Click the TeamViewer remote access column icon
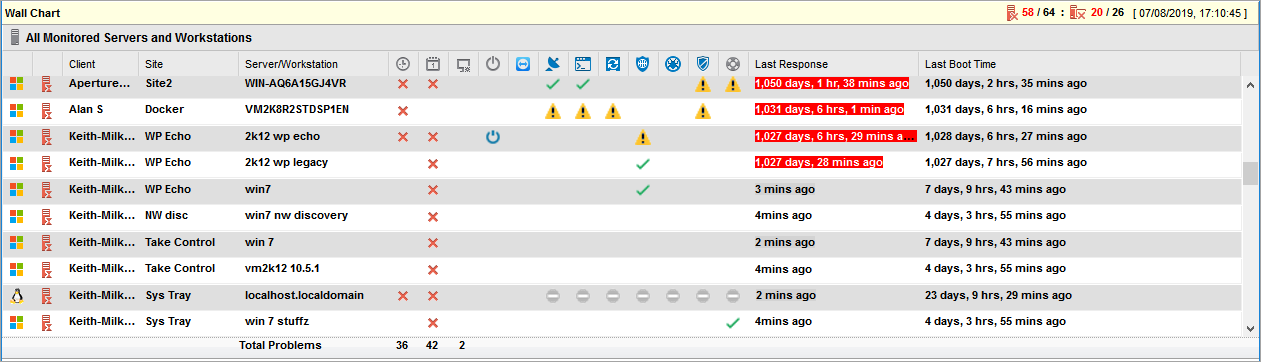Viewport: 1261px width, 362px height. (523, 64)
